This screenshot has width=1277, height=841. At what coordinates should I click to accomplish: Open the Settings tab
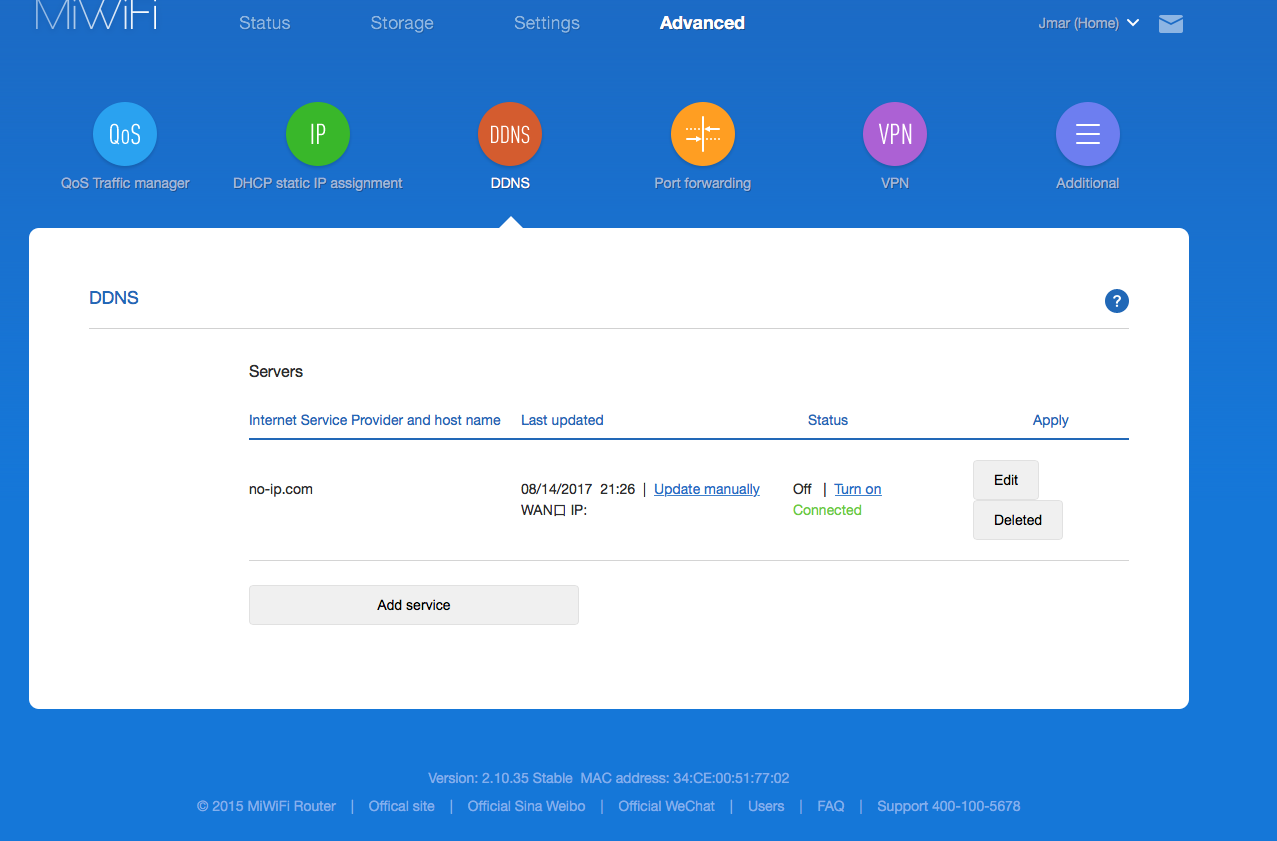pos(546,23)
